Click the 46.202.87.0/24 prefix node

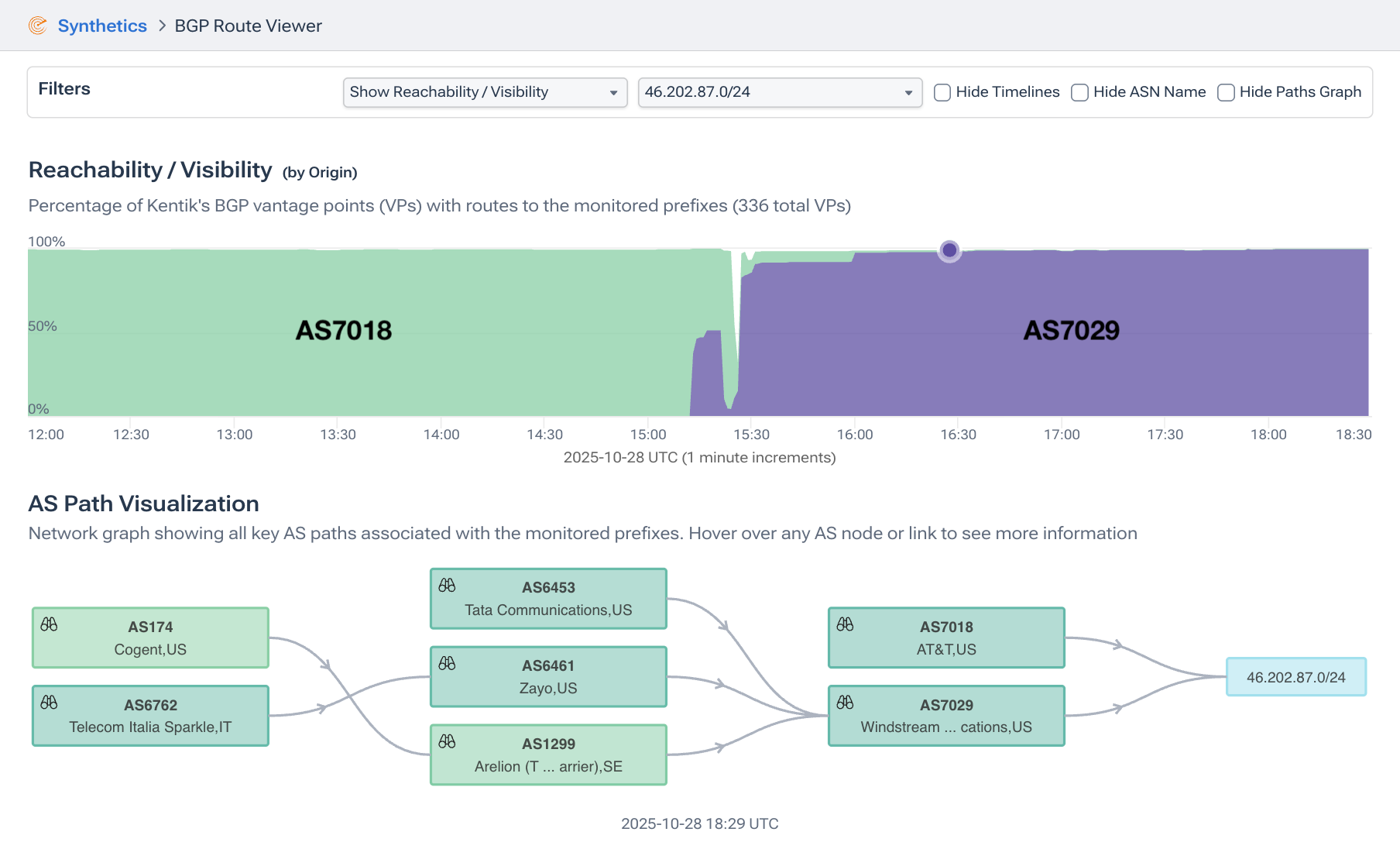click(1296, 677)
